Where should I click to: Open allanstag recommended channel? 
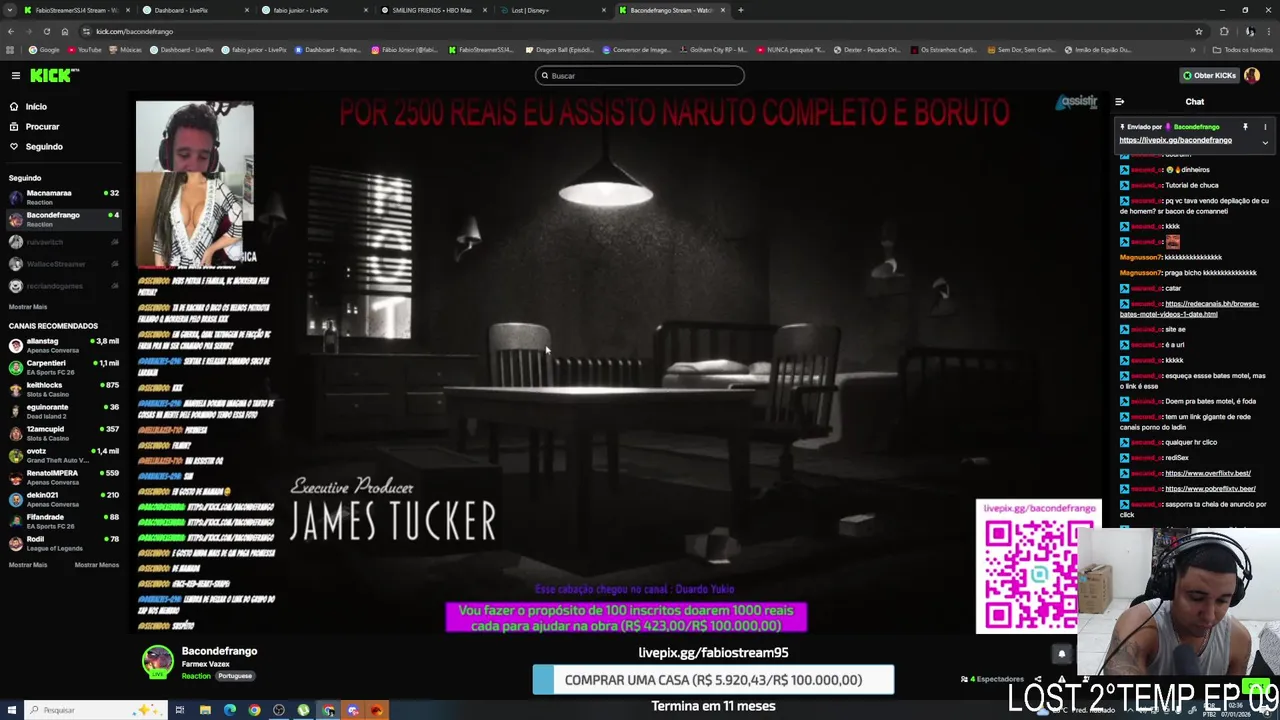coord(62,345)
